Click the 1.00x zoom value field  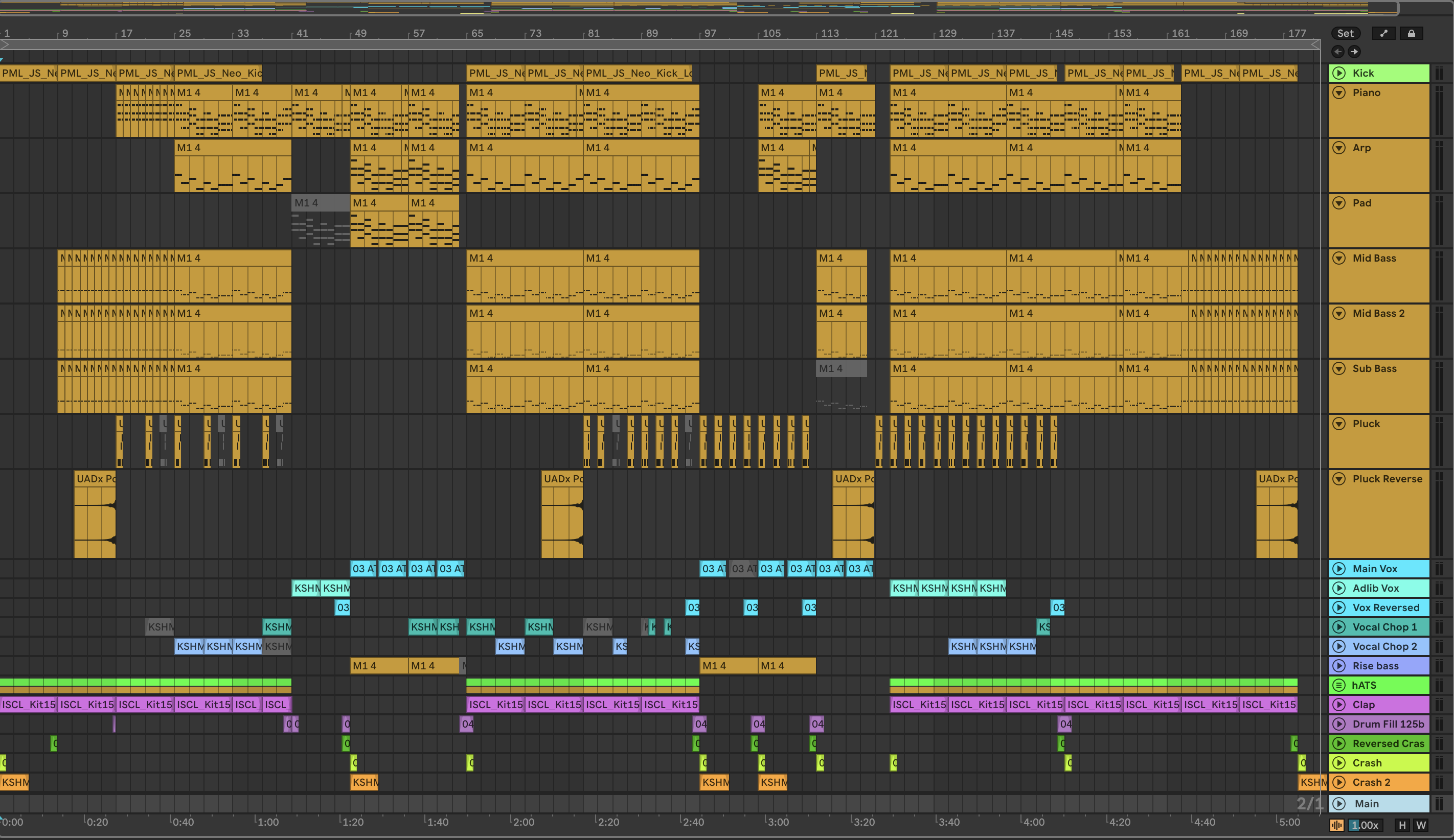click(1365, 825)
